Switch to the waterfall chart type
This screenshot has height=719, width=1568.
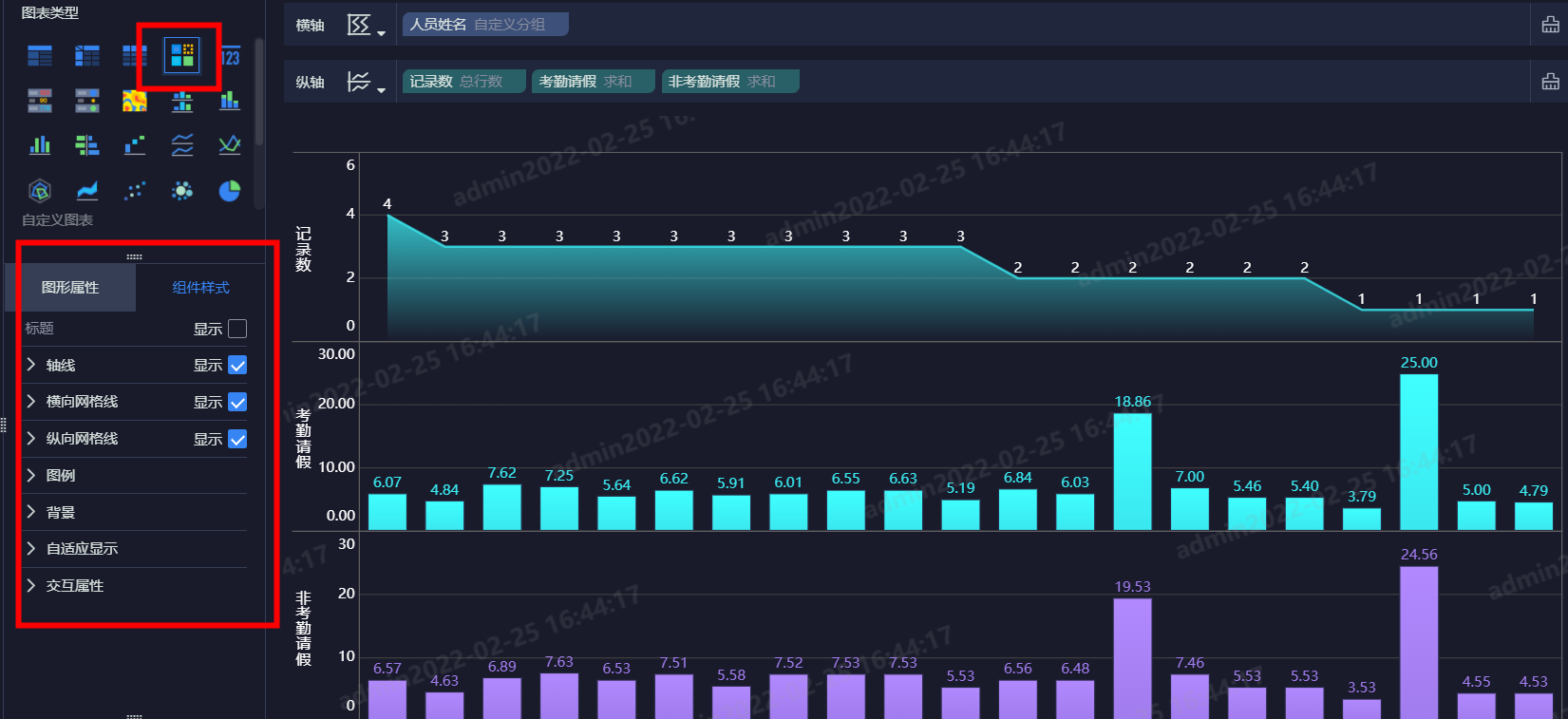(x=135, y=145)
